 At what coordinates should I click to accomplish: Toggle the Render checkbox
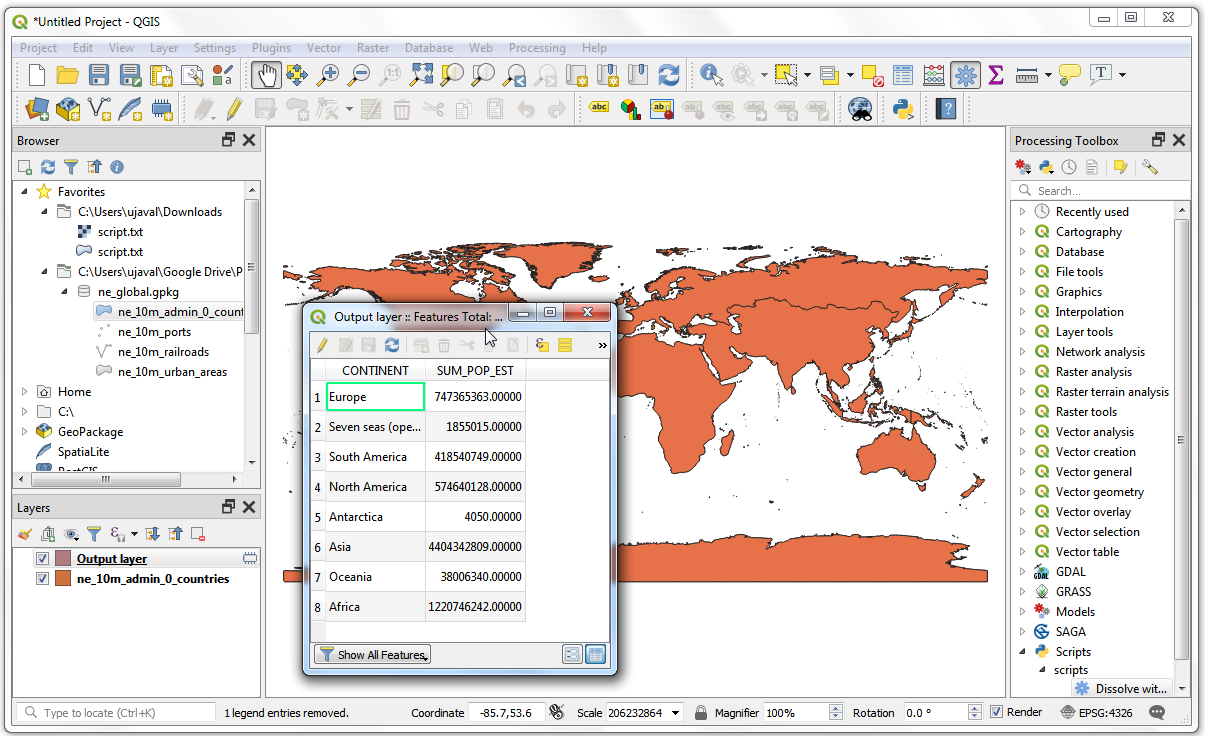tap(996, 712)
